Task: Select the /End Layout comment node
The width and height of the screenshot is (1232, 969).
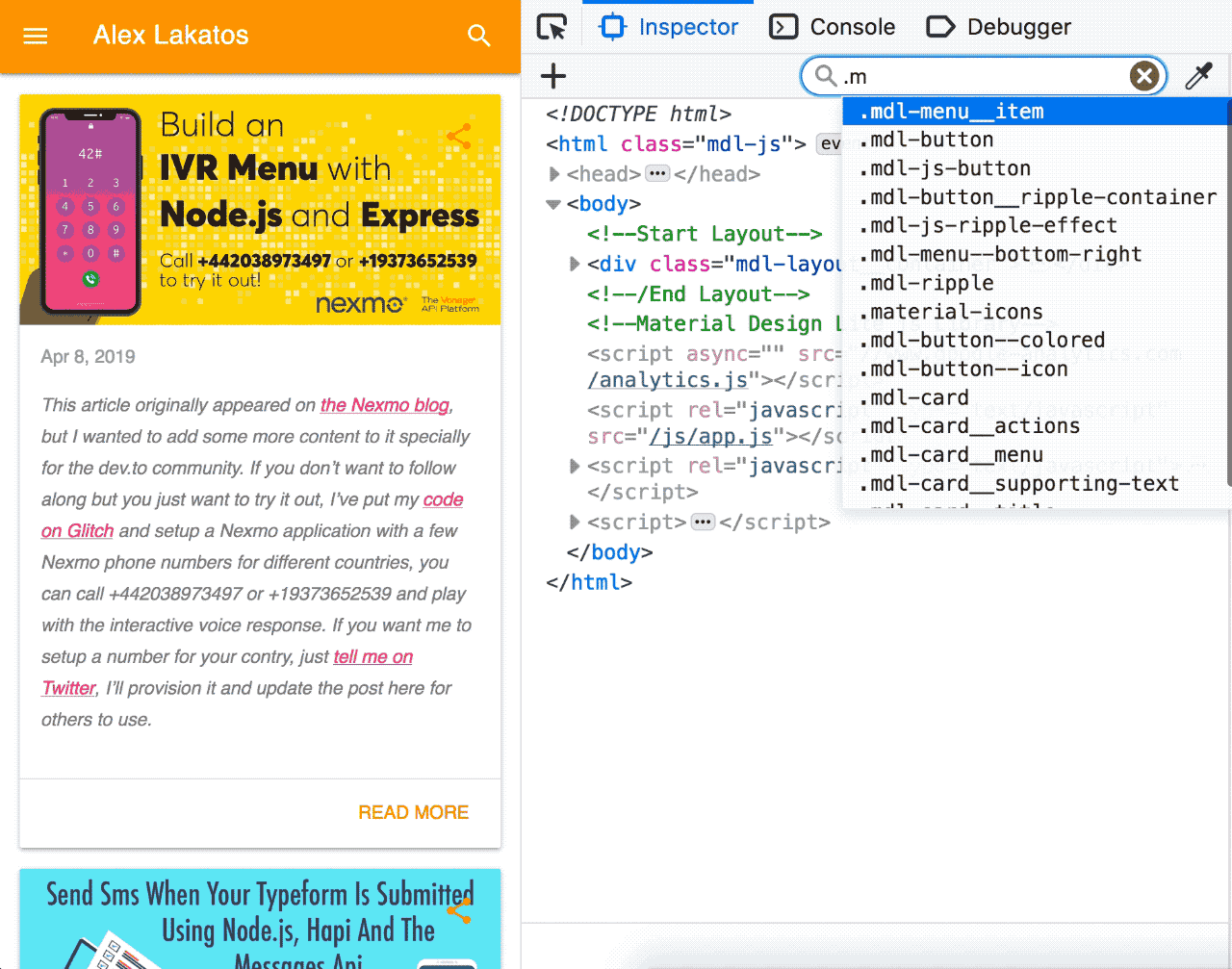Action: [x=698, y=294]
